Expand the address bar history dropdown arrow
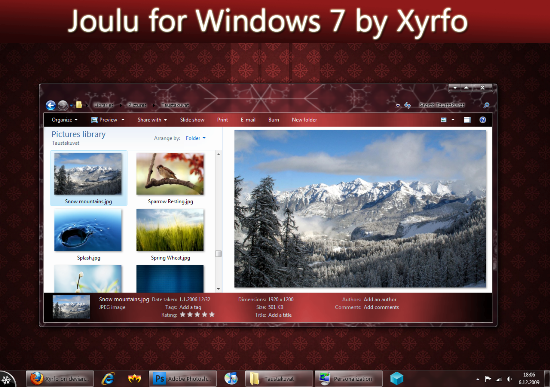550x387 pixels. click(398, 105)
